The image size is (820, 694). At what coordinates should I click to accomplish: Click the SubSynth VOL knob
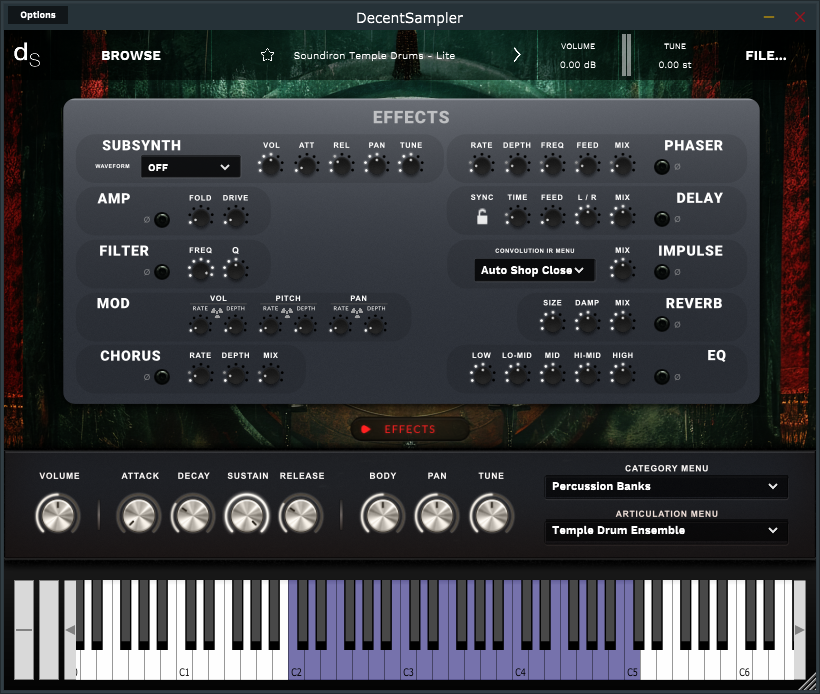[271, 166]
